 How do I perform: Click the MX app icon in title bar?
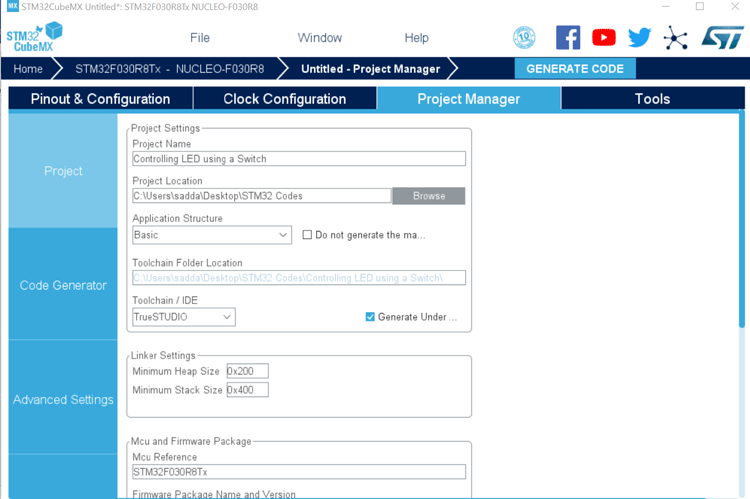click(x=13, y=7)
